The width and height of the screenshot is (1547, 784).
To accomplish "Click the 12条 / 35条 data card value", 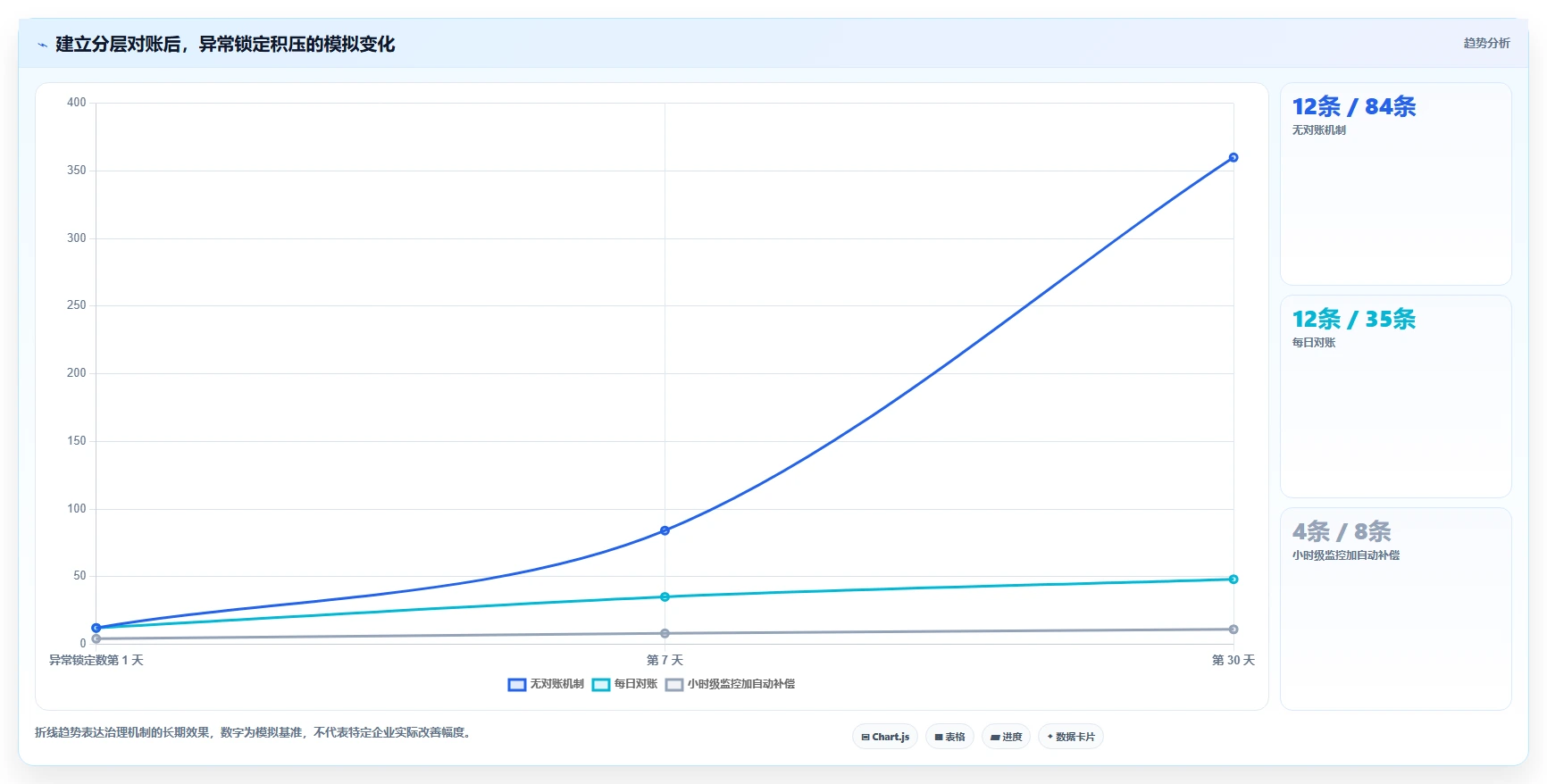I will 1354,319.
